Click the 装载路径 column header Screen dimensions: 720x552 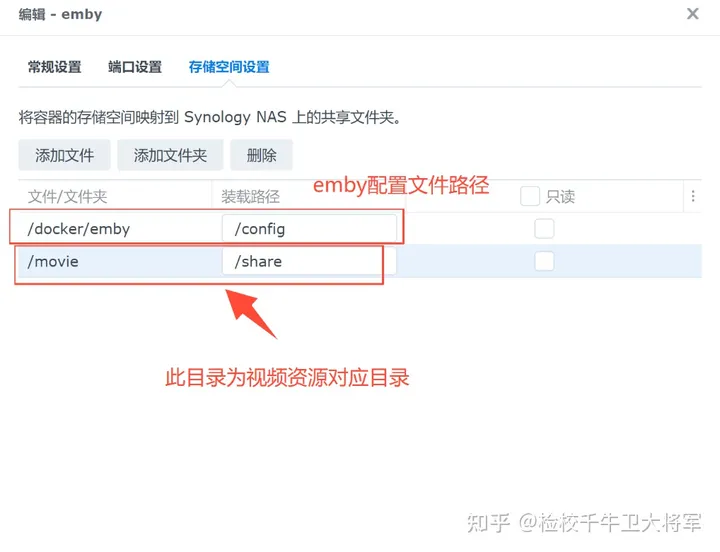tap(250, 197)
